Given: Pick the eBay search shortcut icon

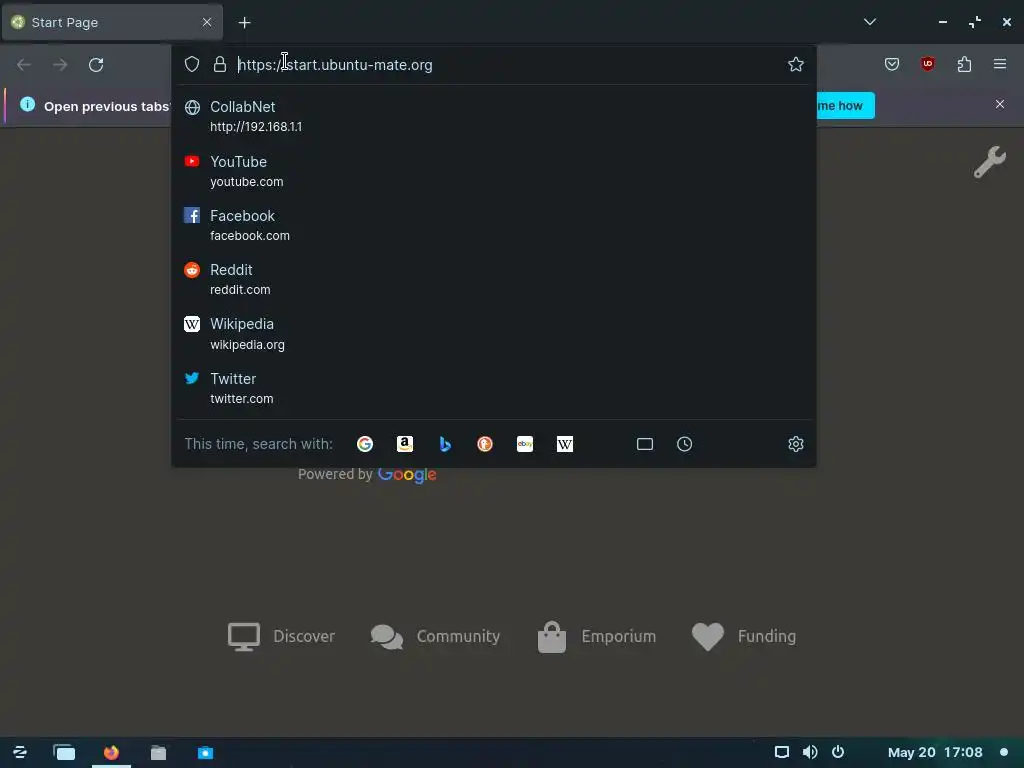Looking at the screenshot, I should 525,444.
